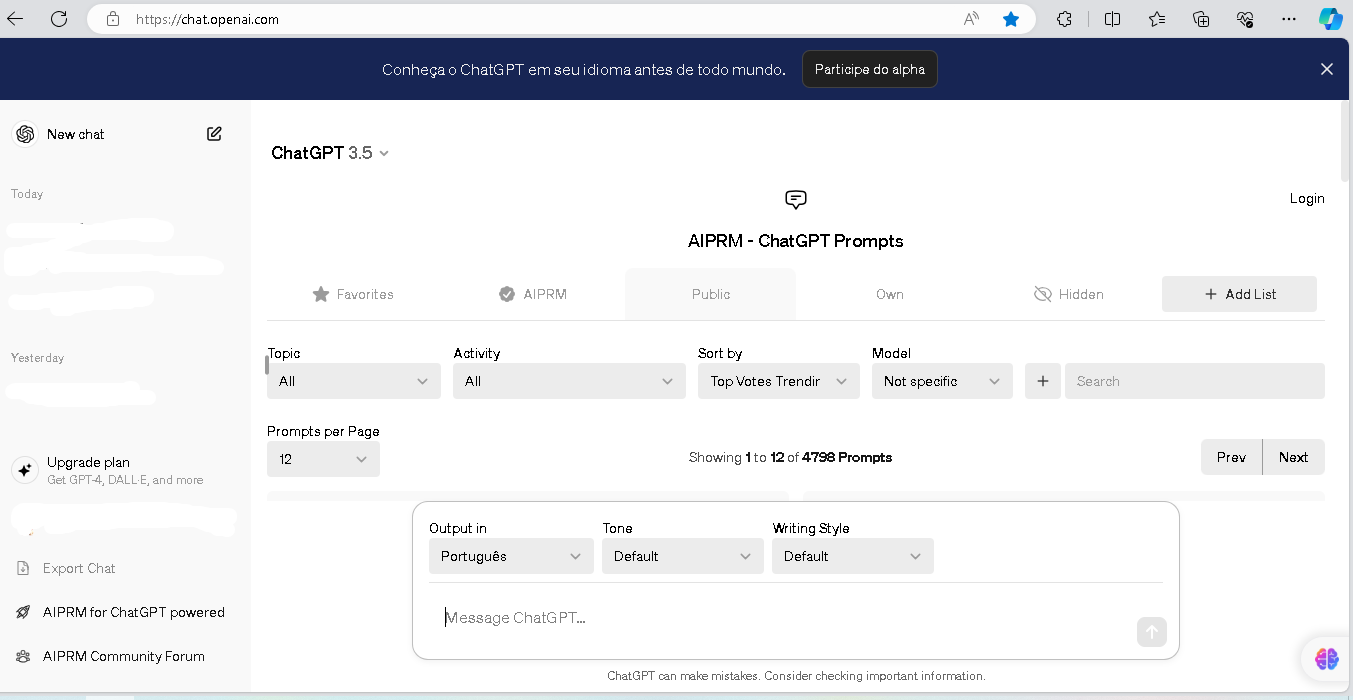Click Export Chat in sidebar

pos(79,568)
